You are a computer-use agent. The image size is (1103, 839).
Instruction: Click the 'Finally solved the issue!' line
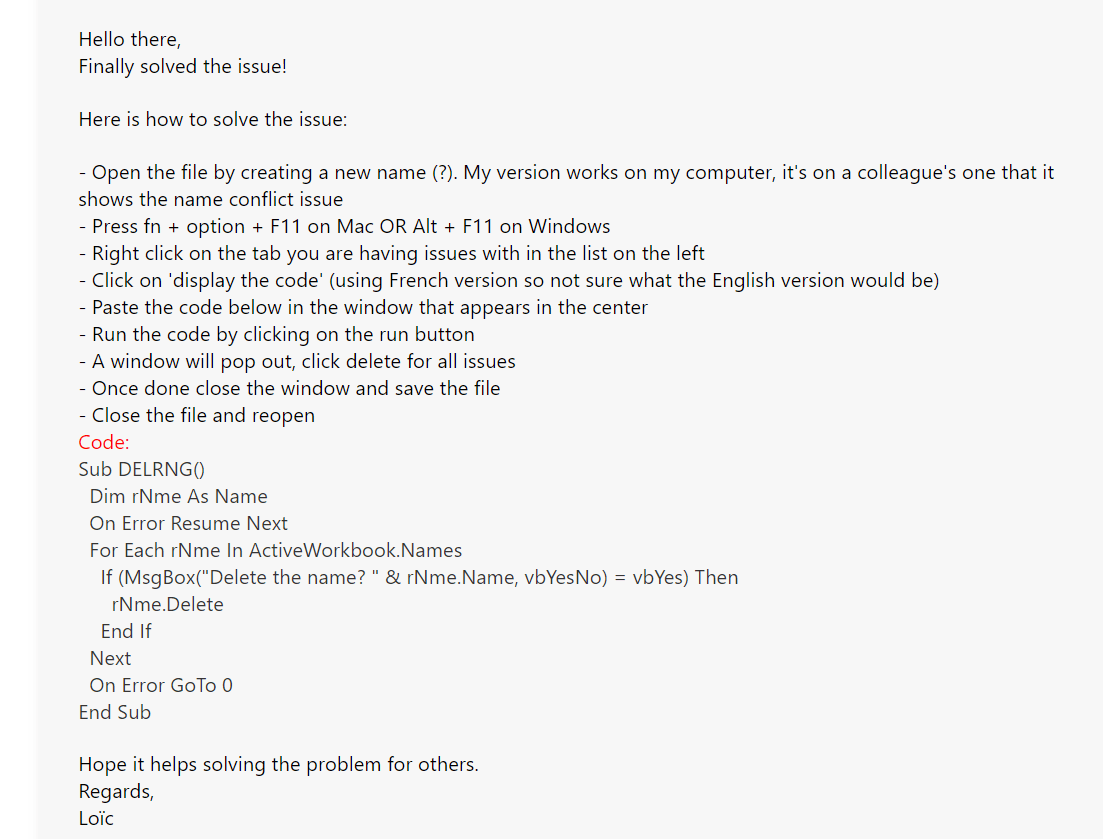point(182,67)
